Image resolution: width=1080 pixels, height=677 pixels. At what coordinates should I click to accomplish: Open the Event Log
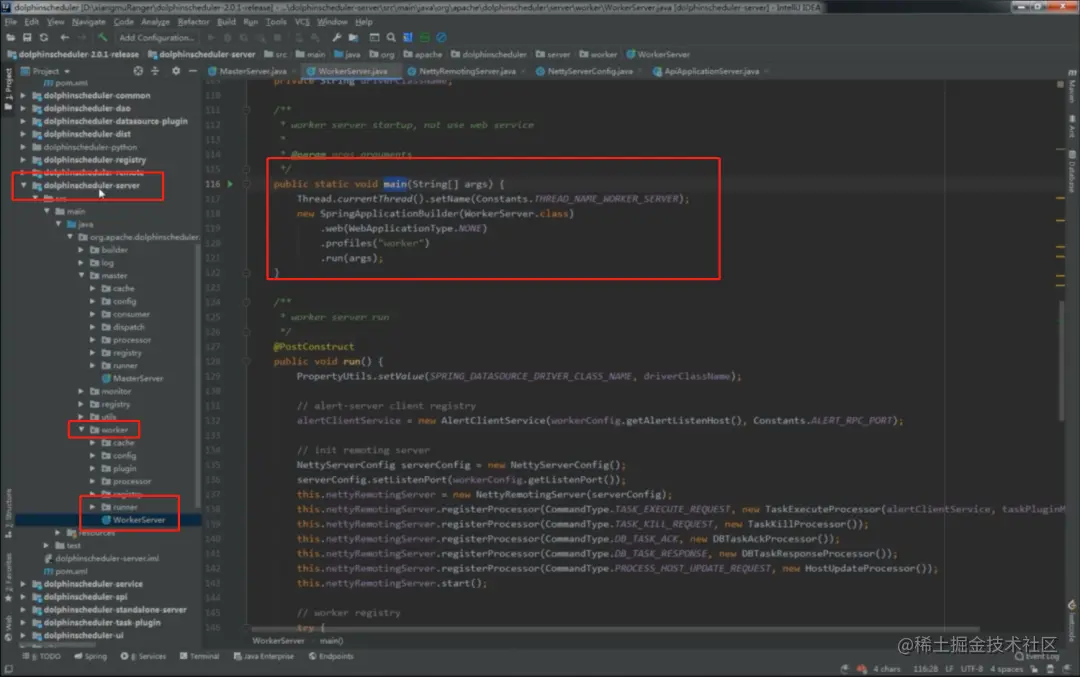(1039, 656)
